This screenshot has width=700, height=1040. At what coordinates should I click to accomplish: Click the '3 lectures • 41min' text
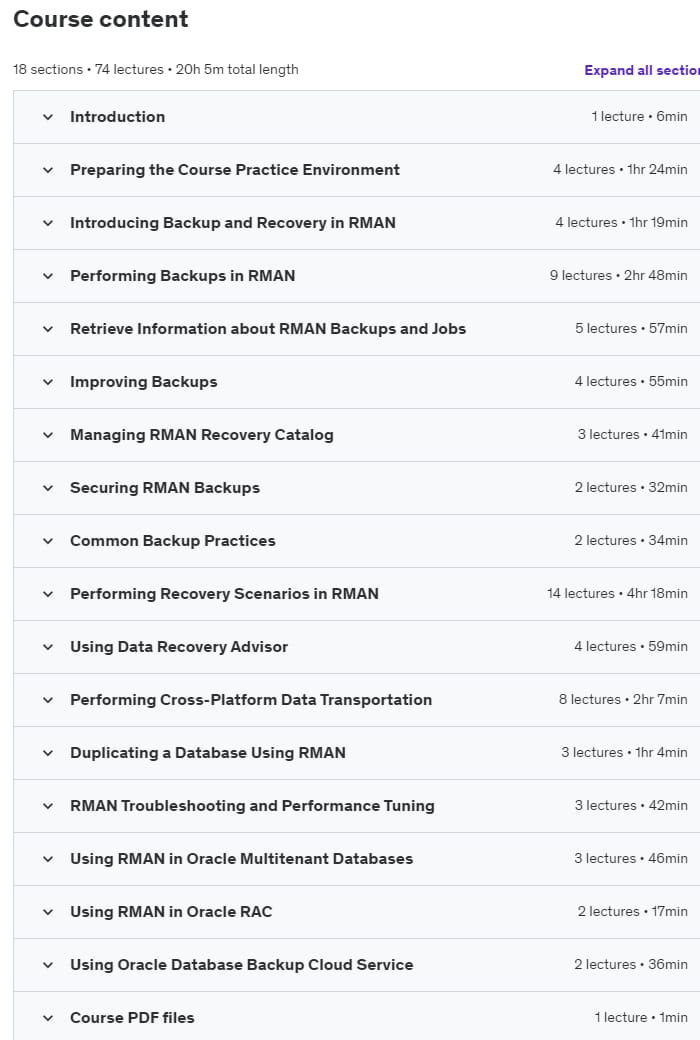pyautogui.click(x=632, y=435)
